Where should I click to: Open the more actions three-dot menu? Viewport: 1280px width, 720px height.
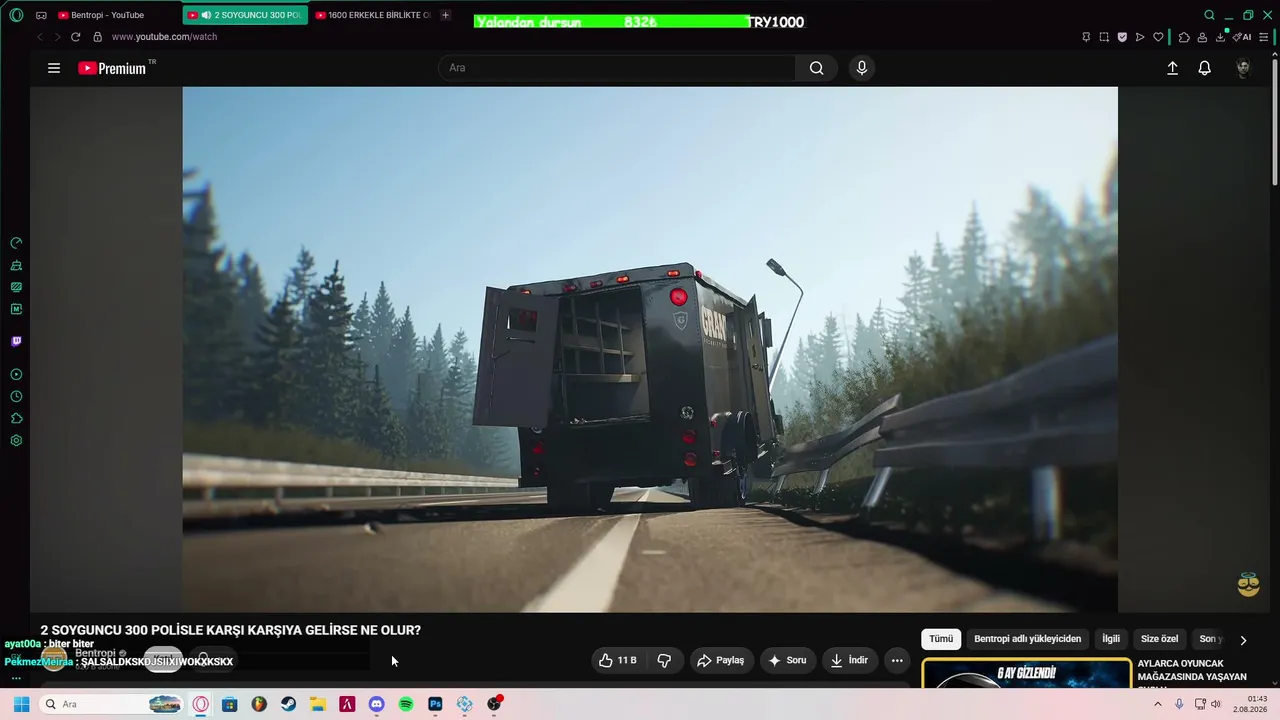coord(897,661)
